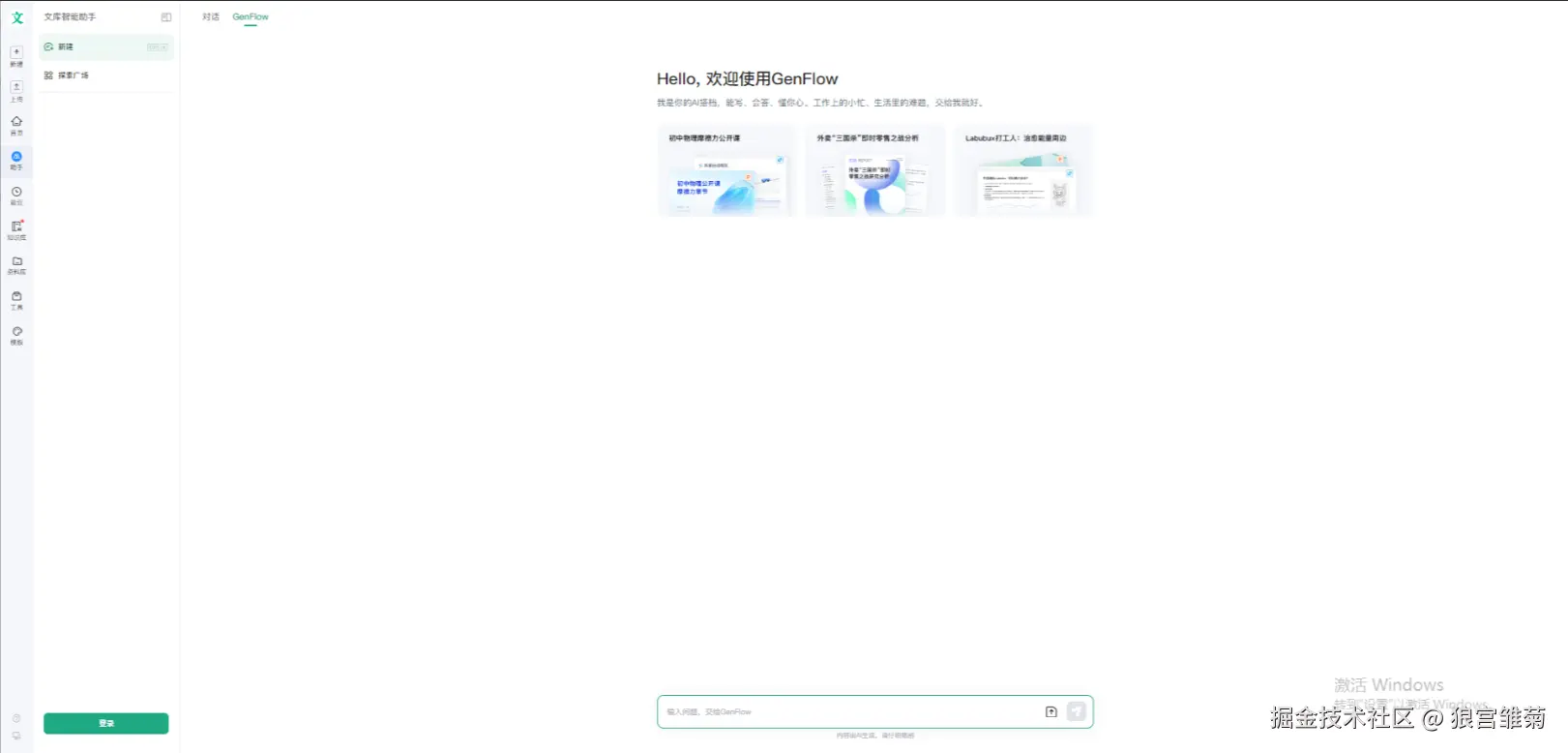This screenshot has height=753, width=1568.
Task: Switch to the GenFlow tab
Action: point(251,17)
